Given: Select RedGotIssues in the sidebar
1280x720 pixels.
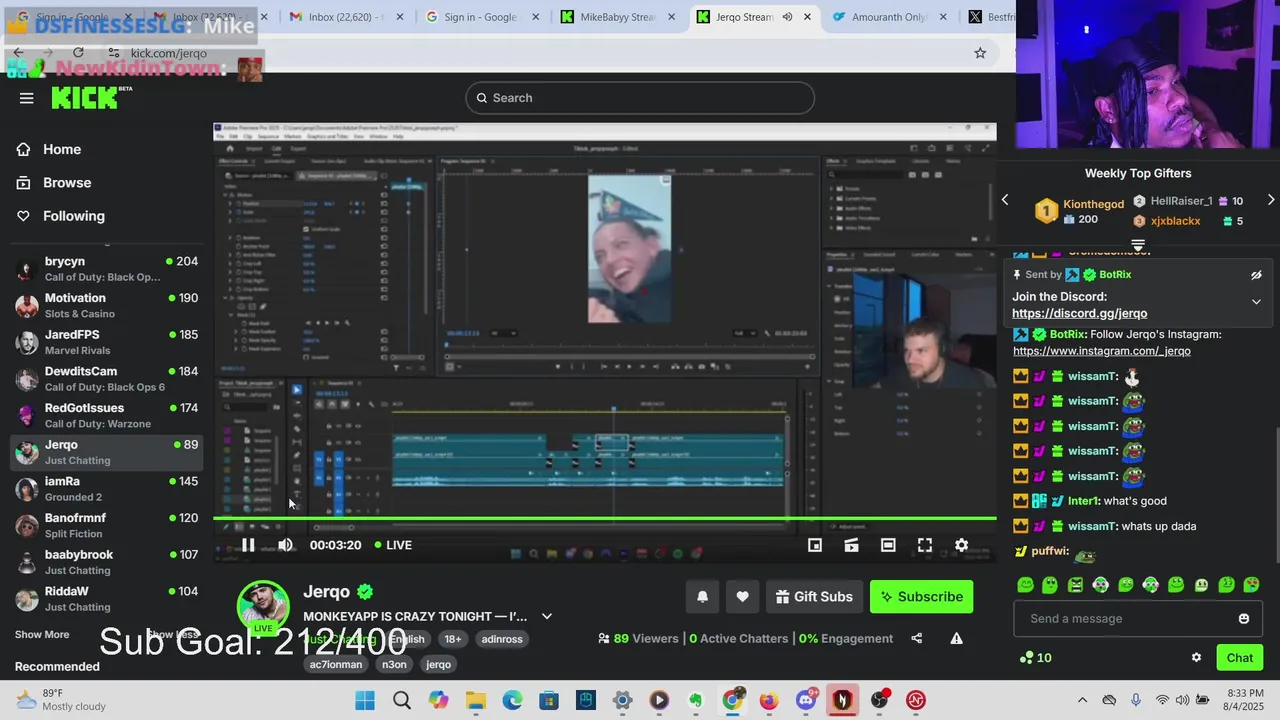Looking at the screenshot, I should coord(107,416).
